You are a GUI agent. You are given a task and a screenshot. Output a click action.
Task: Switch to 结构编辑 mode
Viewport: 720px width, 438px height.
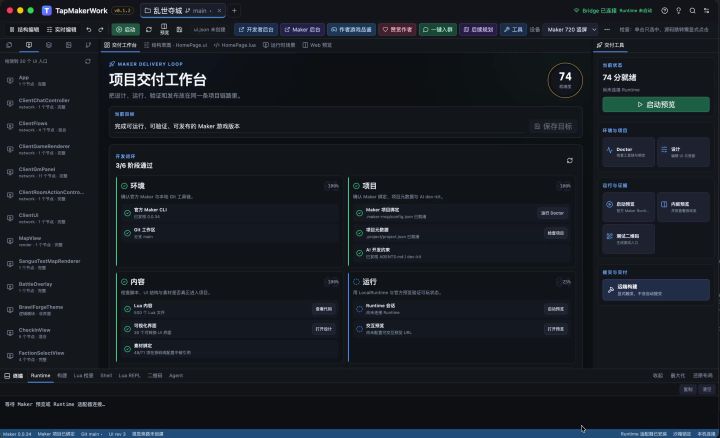(x=24, y=29)
